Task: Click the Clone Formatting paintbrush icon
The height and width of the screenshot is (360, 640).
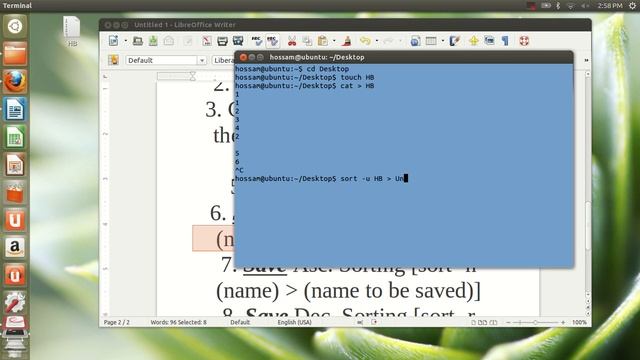Action: click(x=347, y=41)
